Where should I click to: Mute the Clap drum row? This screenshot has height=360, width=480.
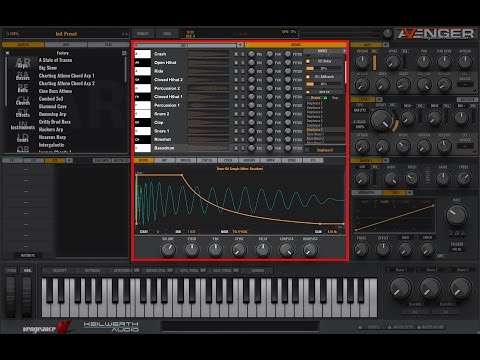click(x=236, y=122)
